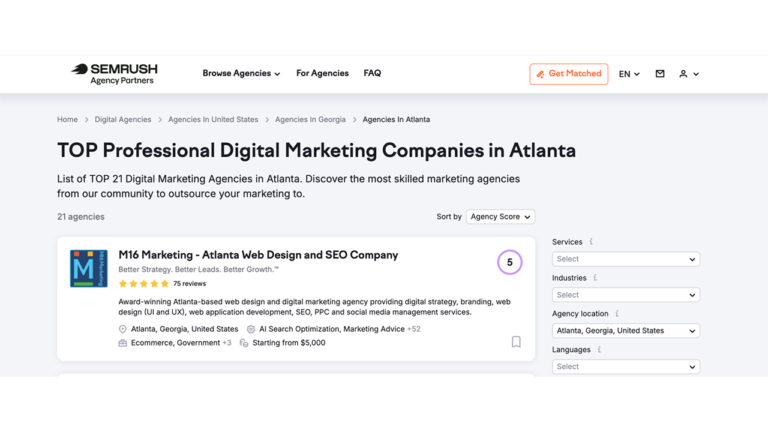This screenshot has width=768, height=432.
Task: Expand the Browse Agencies menu
Action: tap(241, 73)
